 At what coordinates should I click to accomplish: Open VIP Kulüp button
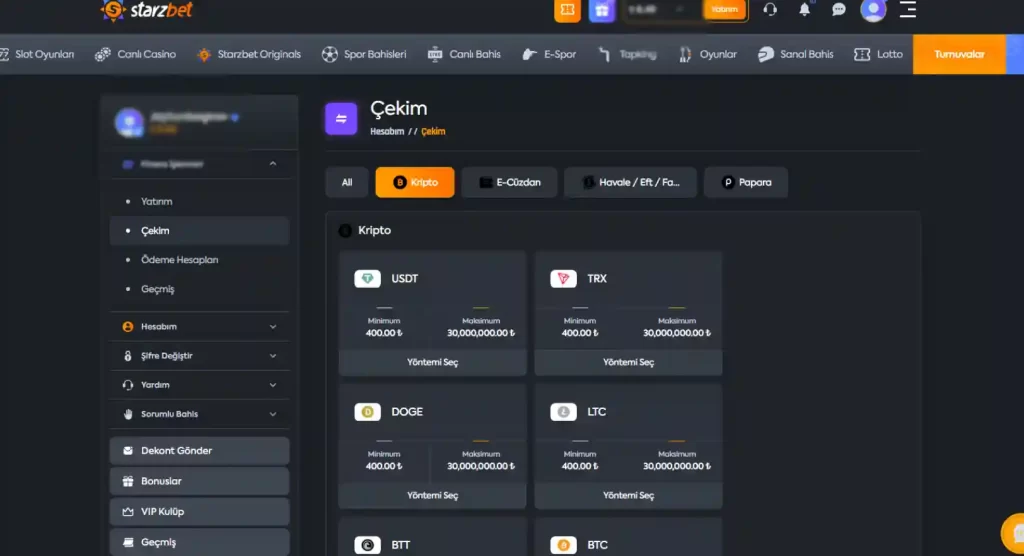coord(200,512)
